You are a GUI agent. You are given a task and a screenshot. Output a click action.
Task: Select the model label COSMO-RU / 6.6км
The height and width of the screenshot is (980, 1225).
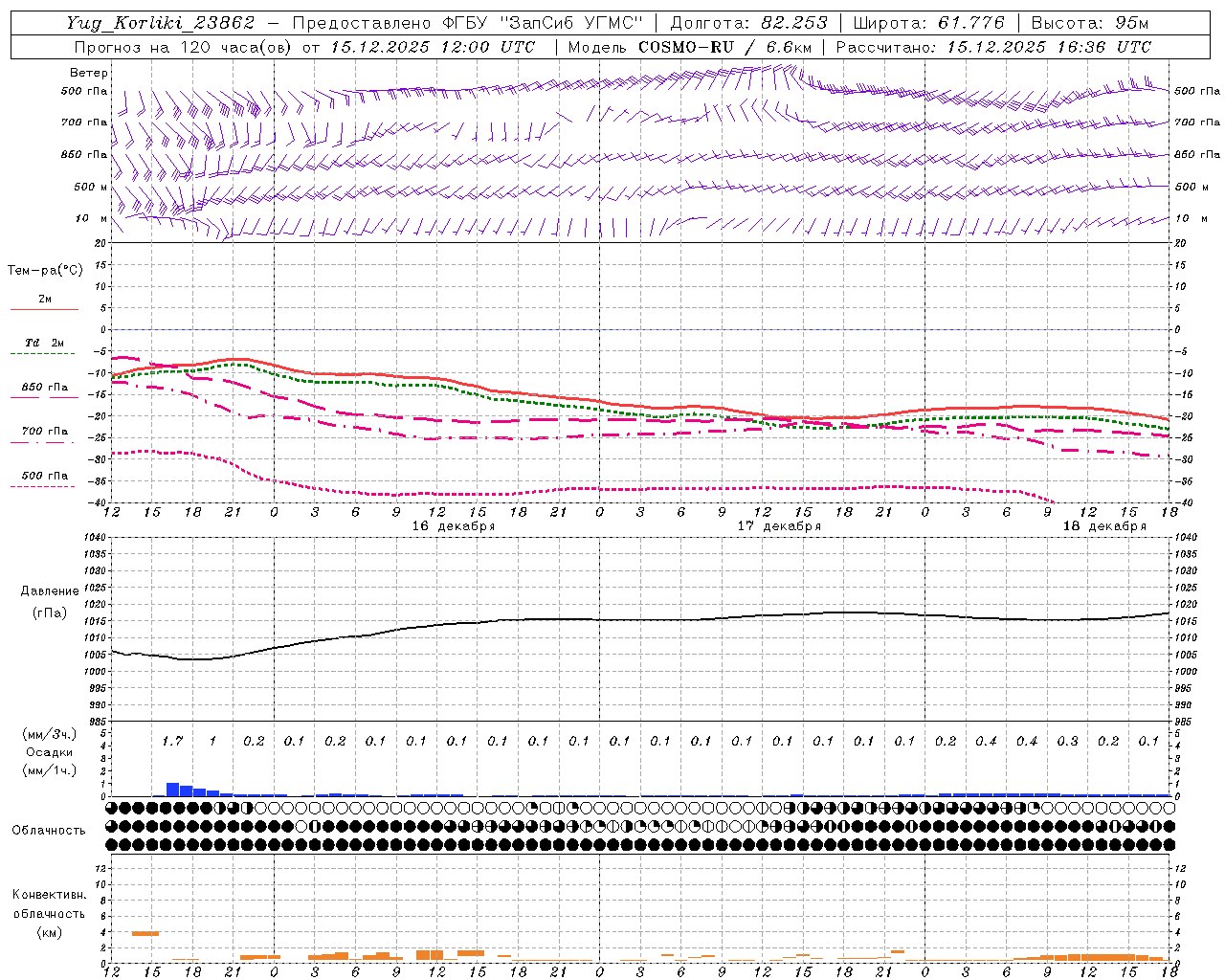725,47
